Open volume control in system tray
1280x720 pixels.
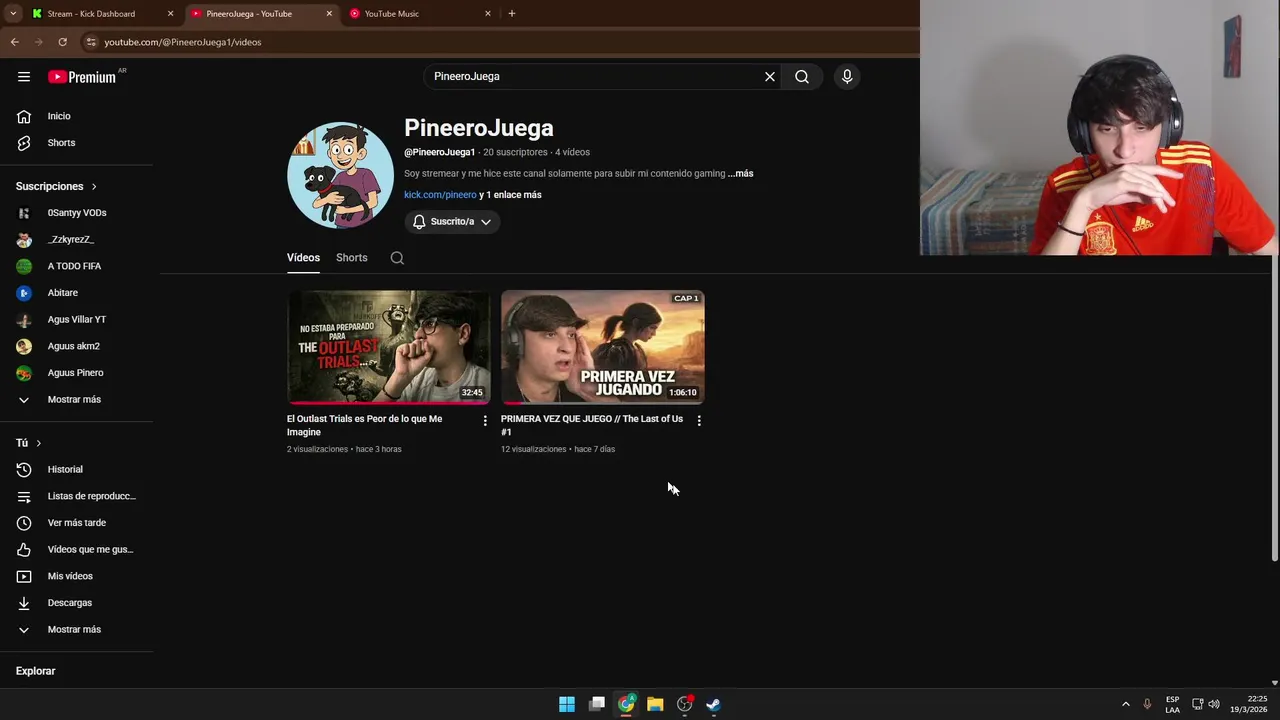pos(1214,704)
